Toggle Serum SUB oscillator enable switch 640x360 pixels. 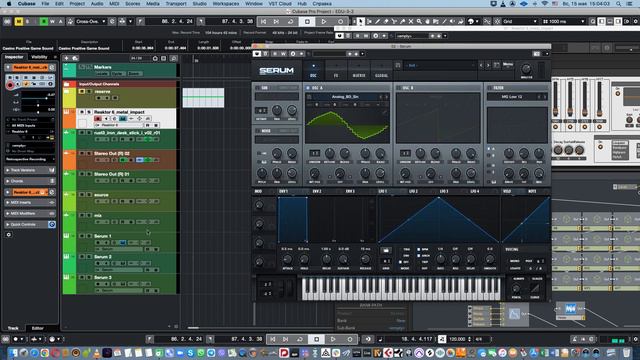click(258, 88)
